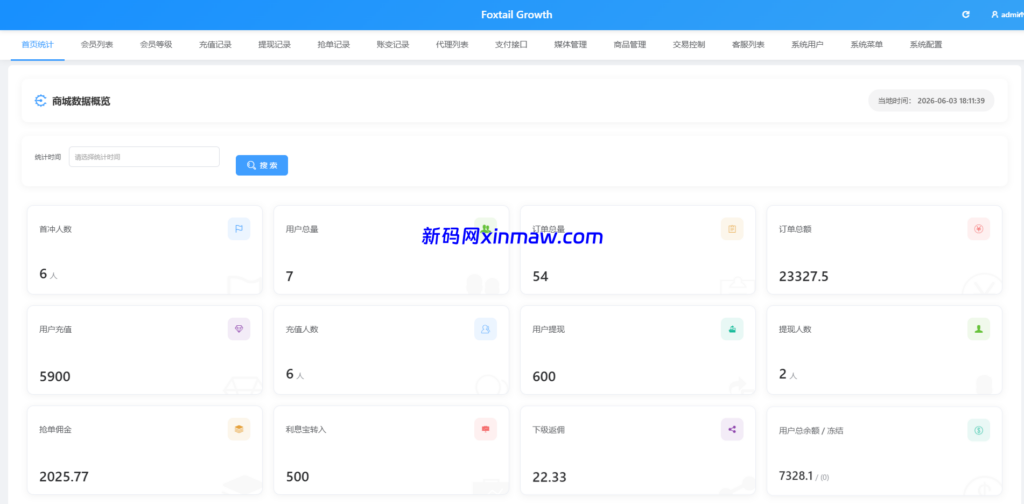Open the 媒体管理 tab

pos(571,45)
